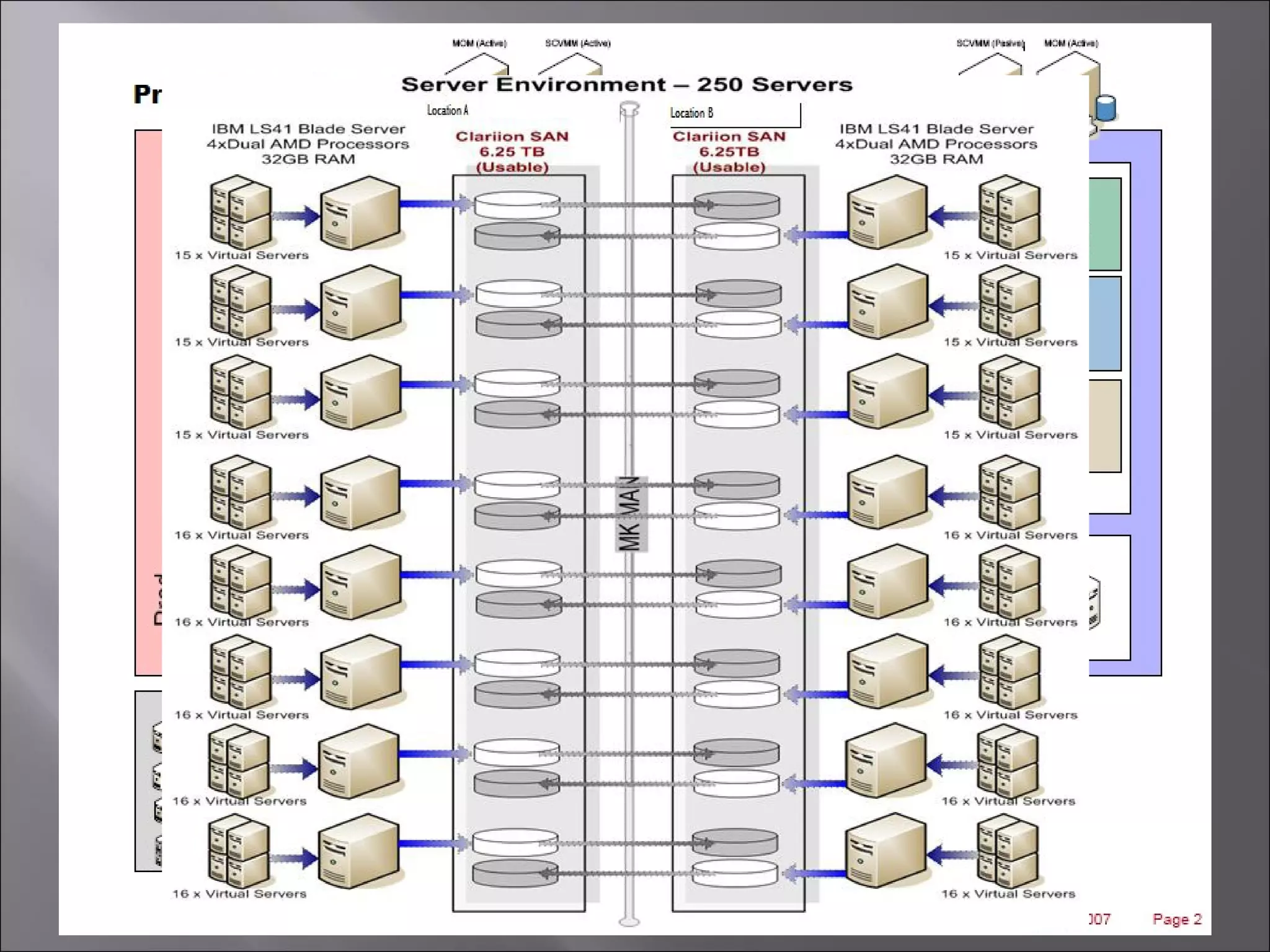Click the SCVMM (Passive) label at top right

coord(990,43)
